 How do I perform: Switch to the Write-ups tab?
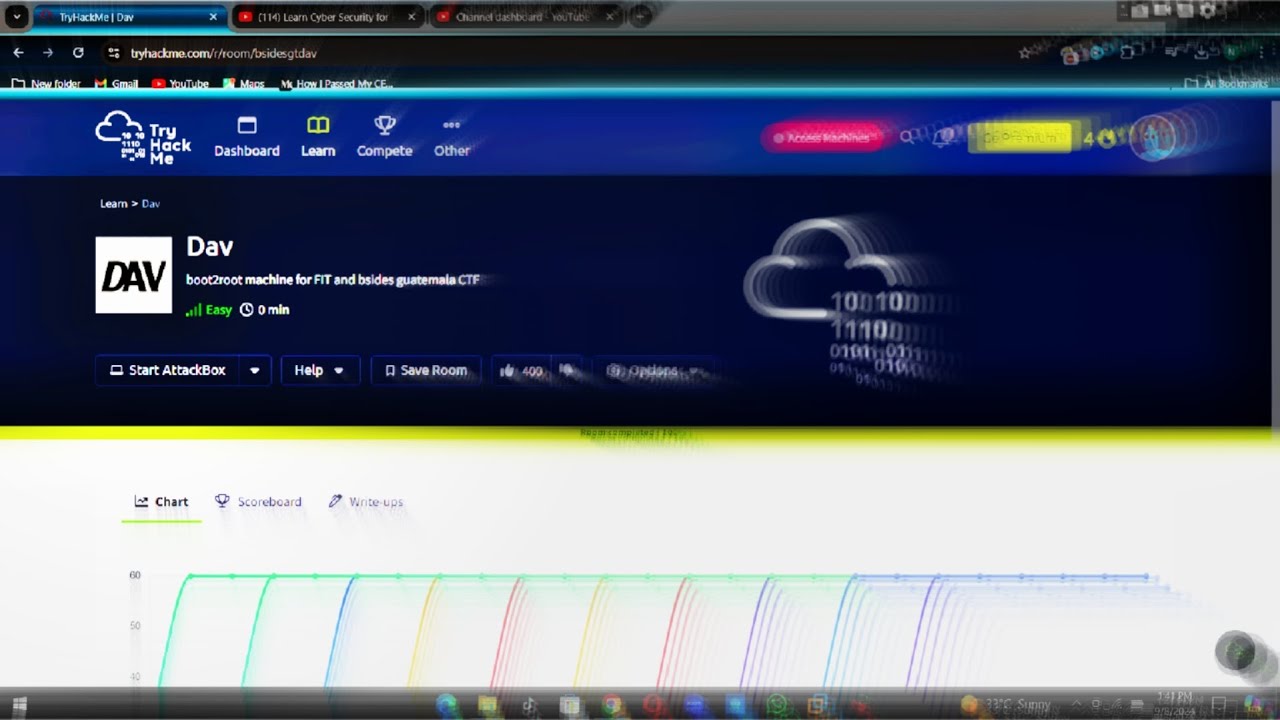[x=366, y=502]
